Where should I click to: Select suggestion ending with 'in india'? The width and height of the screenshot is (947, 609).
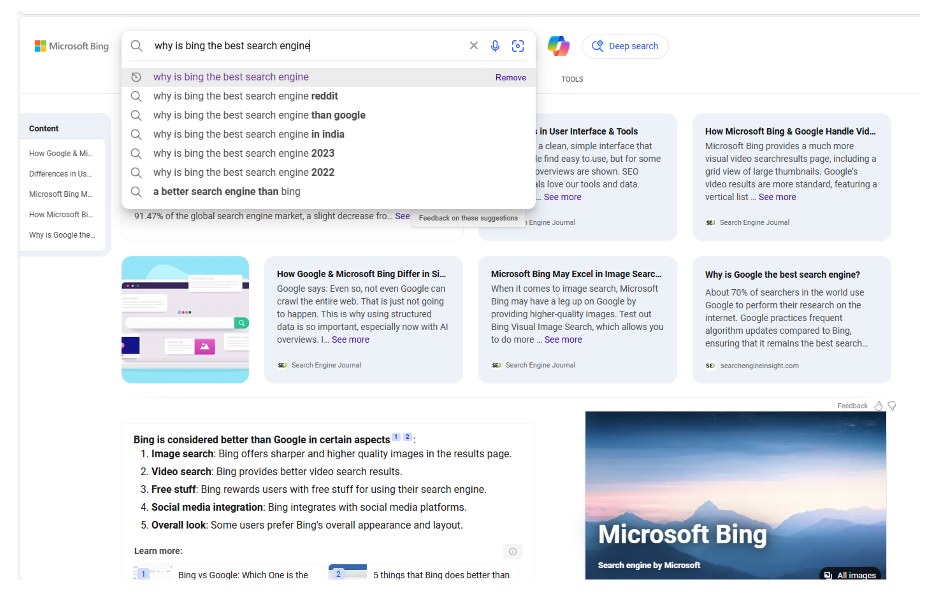point(329,134)
